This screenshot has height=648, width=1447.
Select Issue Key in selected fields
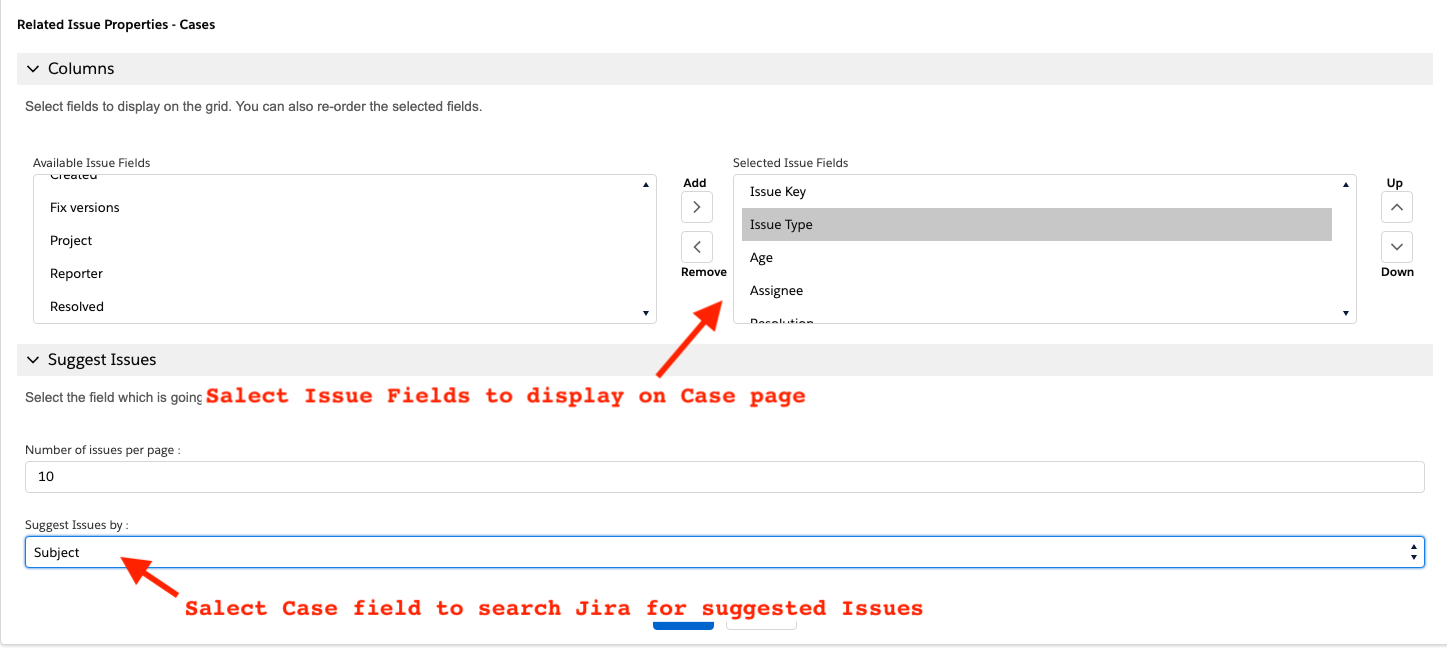[x=778, y=192]
